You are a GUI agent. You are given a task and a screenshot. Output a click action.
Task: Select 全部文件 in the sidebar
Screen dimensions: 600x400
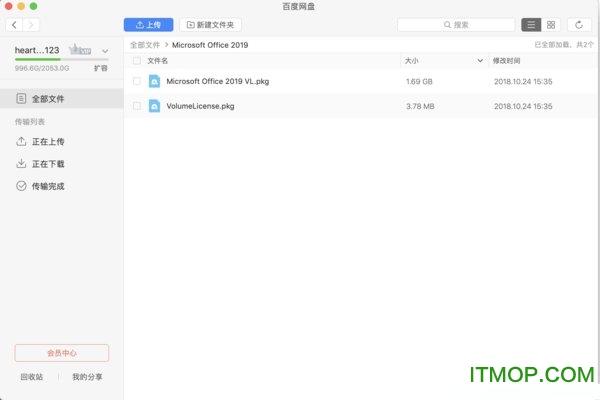pos(62,99)
